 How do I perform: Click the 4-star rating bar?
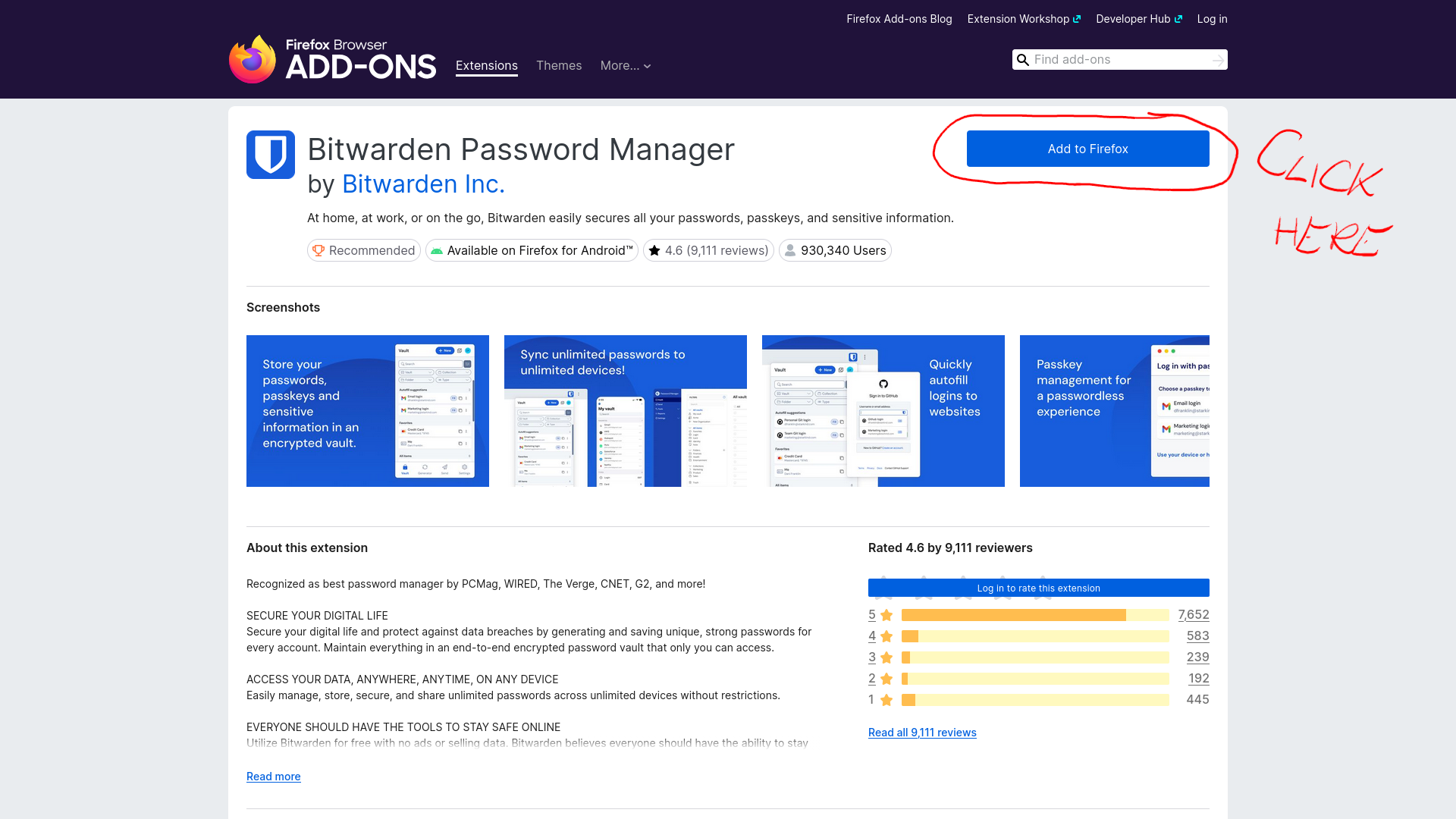point(1034,636)
